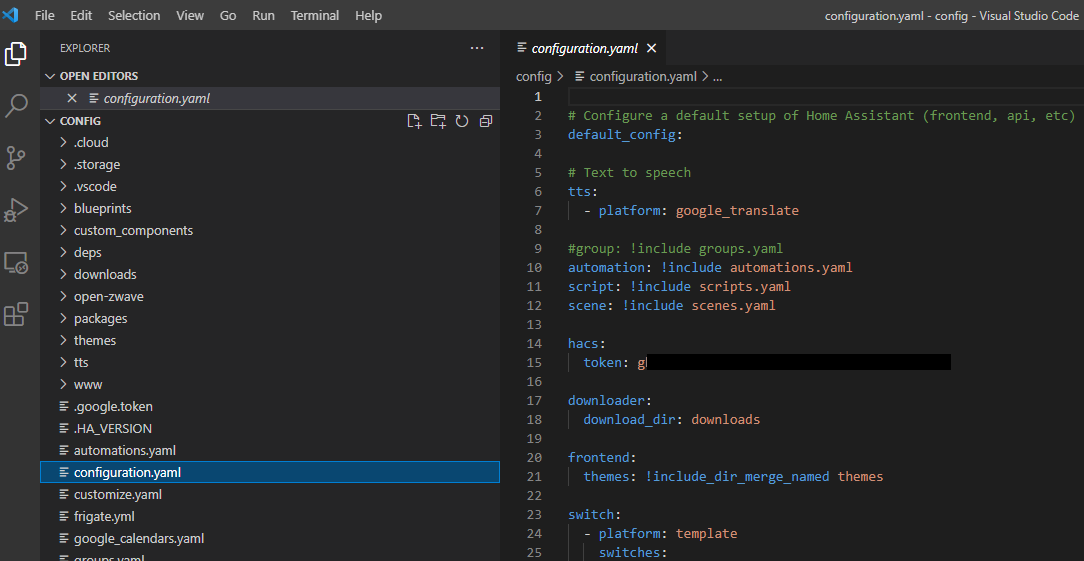Create new file in CONFIG folder
The width and height of the screenshot is (1084, 561).
[414, 121]
